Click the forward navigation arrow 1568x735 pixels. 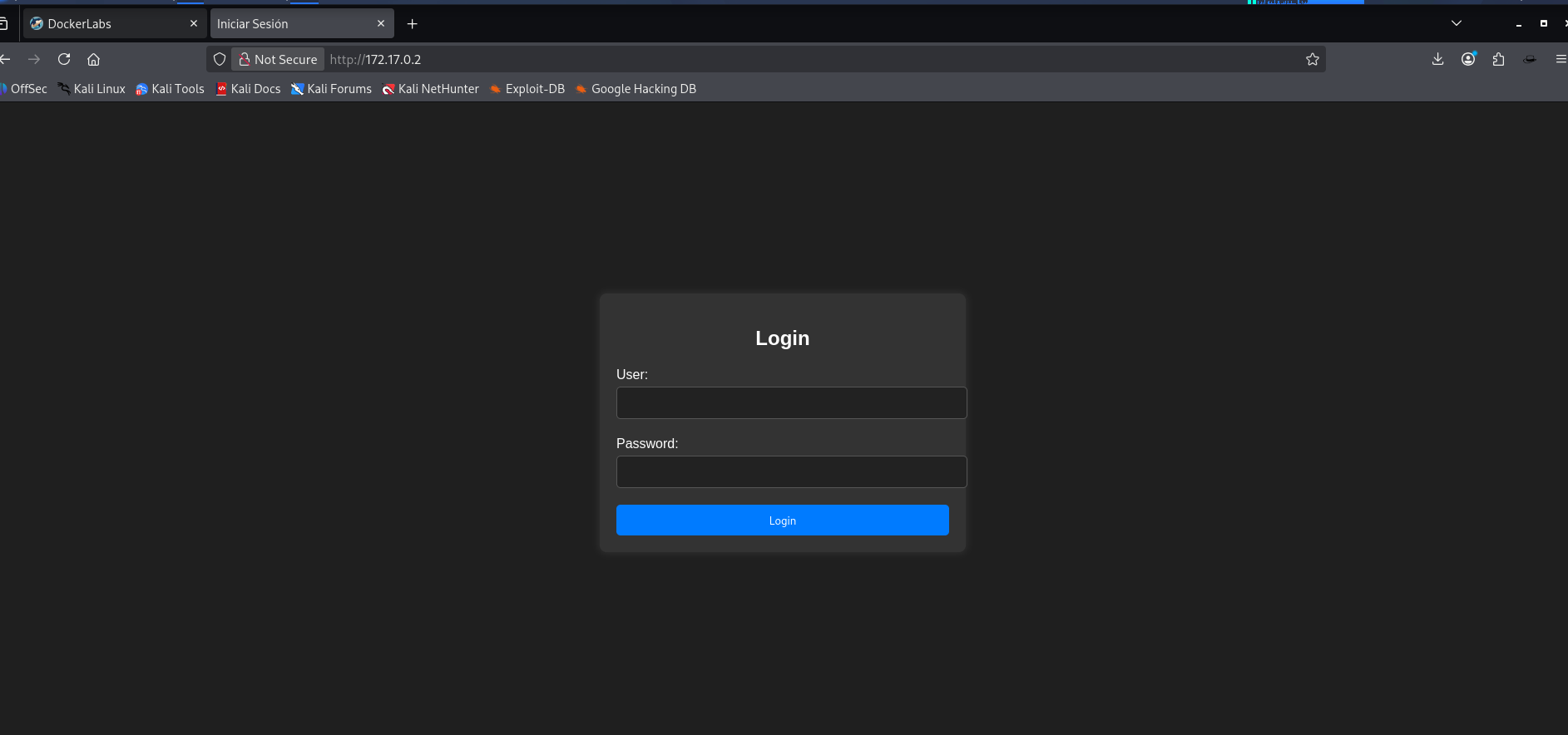tap(34, 59)
